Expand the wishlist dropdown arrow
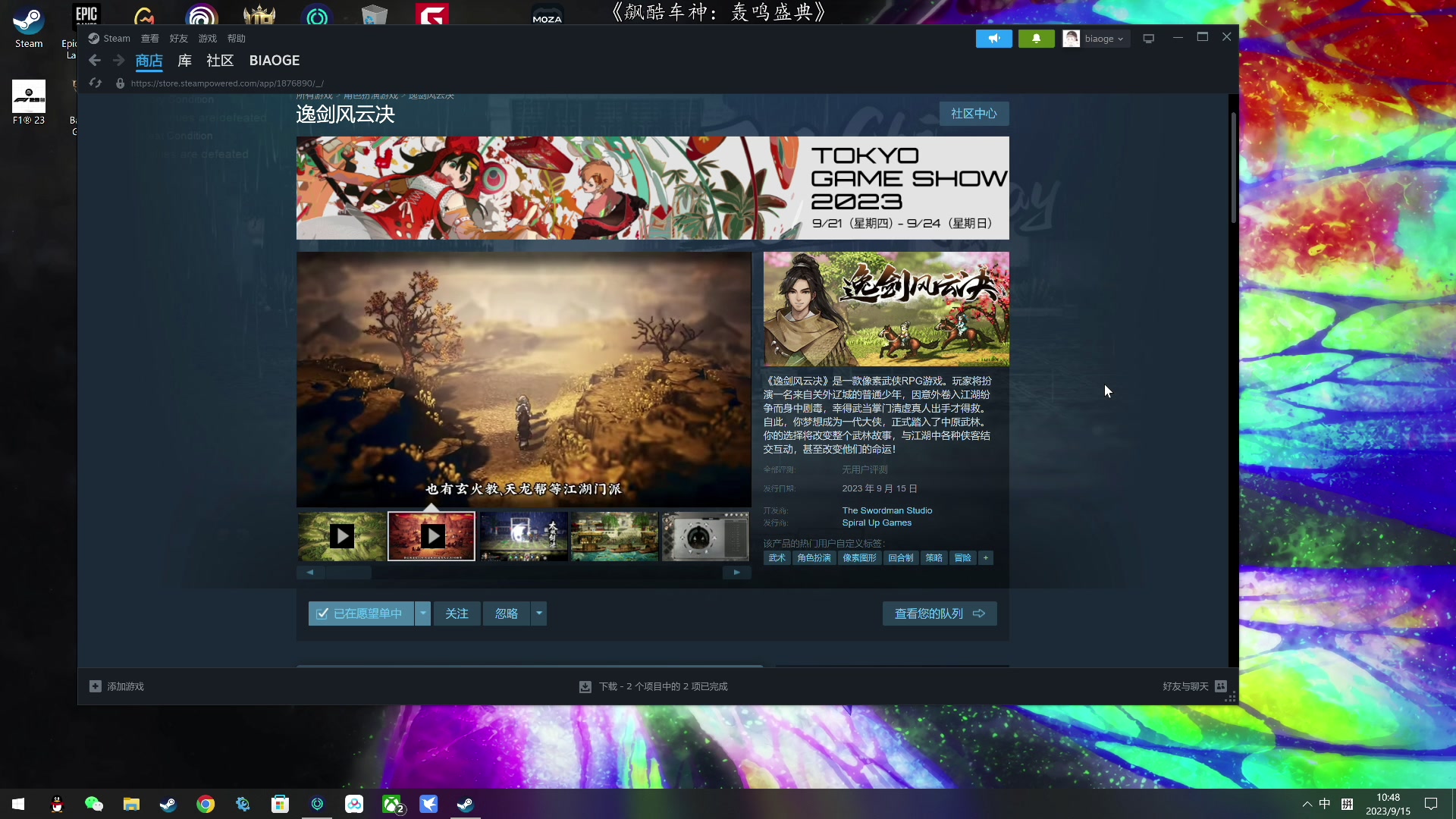 423,613
